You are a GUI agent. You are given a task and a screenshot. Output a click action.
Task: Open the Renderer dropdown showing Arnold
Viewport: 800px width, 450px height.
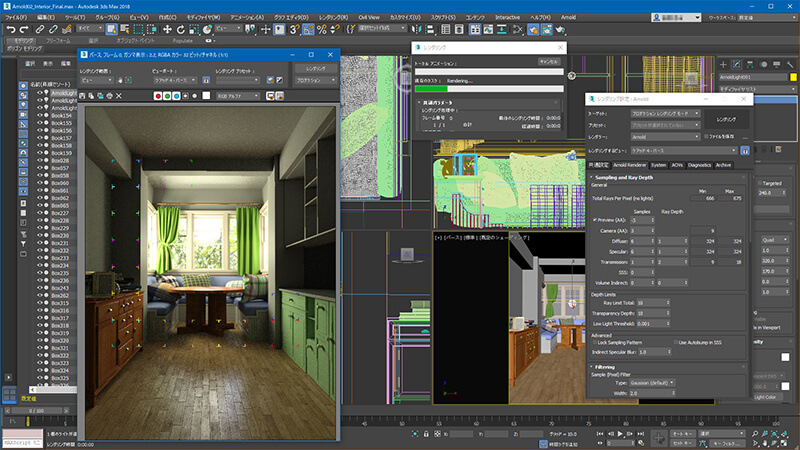(x=665, y=137)
